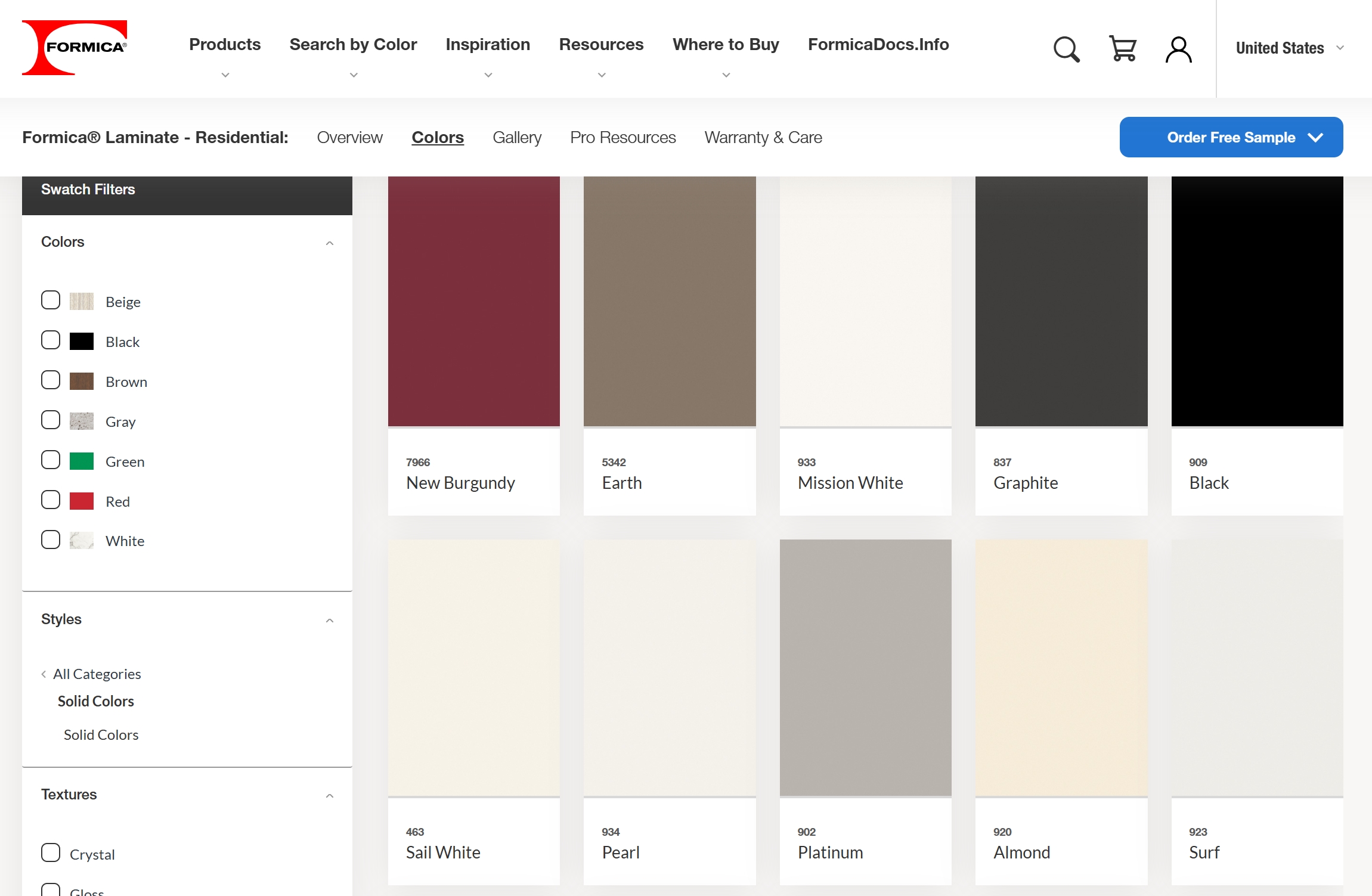Open the Earth product link
Image resolution: width=1372 pixels, height=896 pixels.
click(x=622, y=482)
